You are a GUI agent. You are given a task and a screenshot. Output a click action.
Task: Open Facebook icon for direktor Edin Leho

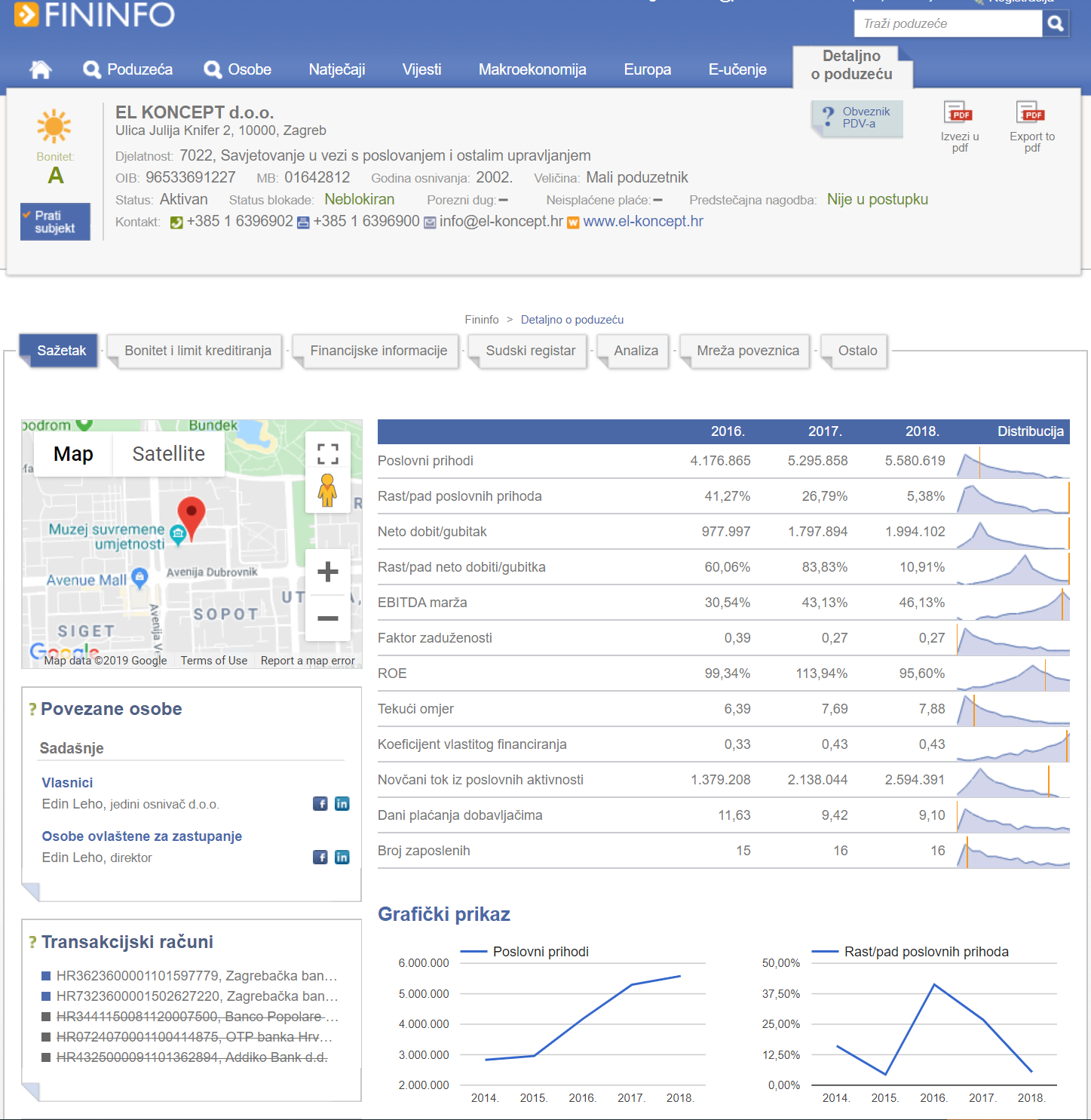(320, 858)
